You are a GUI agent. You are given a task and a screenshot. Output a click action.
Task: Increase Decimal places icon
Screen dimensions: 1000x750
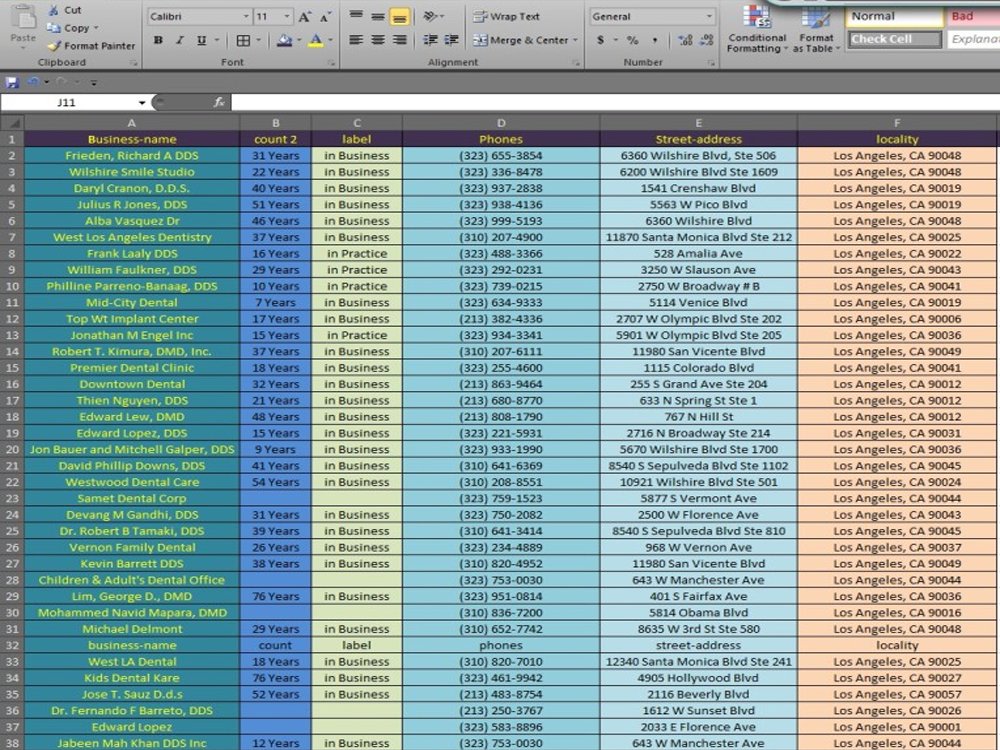pos(686,40)
